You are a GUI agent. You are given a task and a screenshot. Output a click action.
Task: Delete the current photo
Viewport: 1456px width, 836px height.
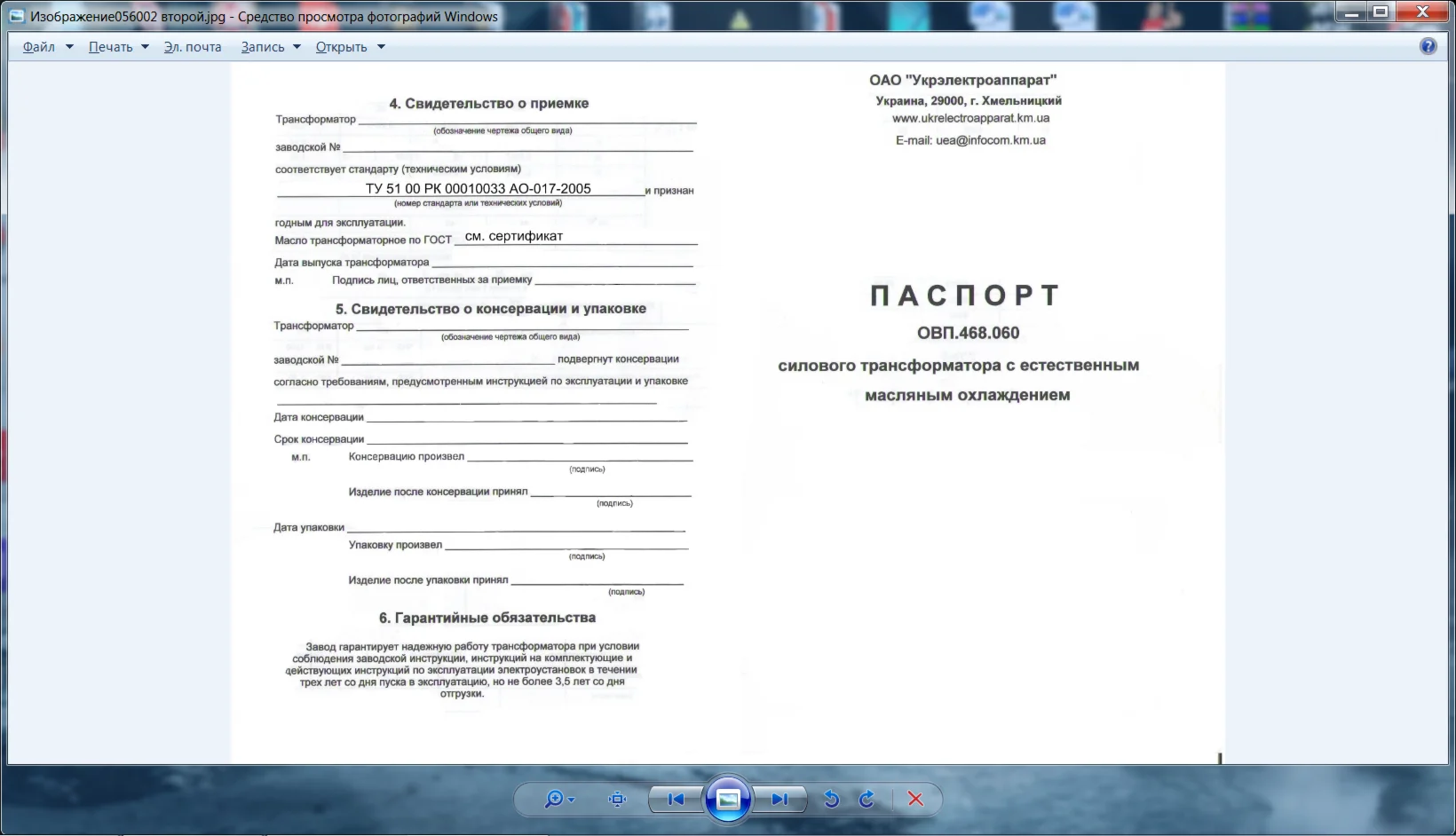click(915, 800)
